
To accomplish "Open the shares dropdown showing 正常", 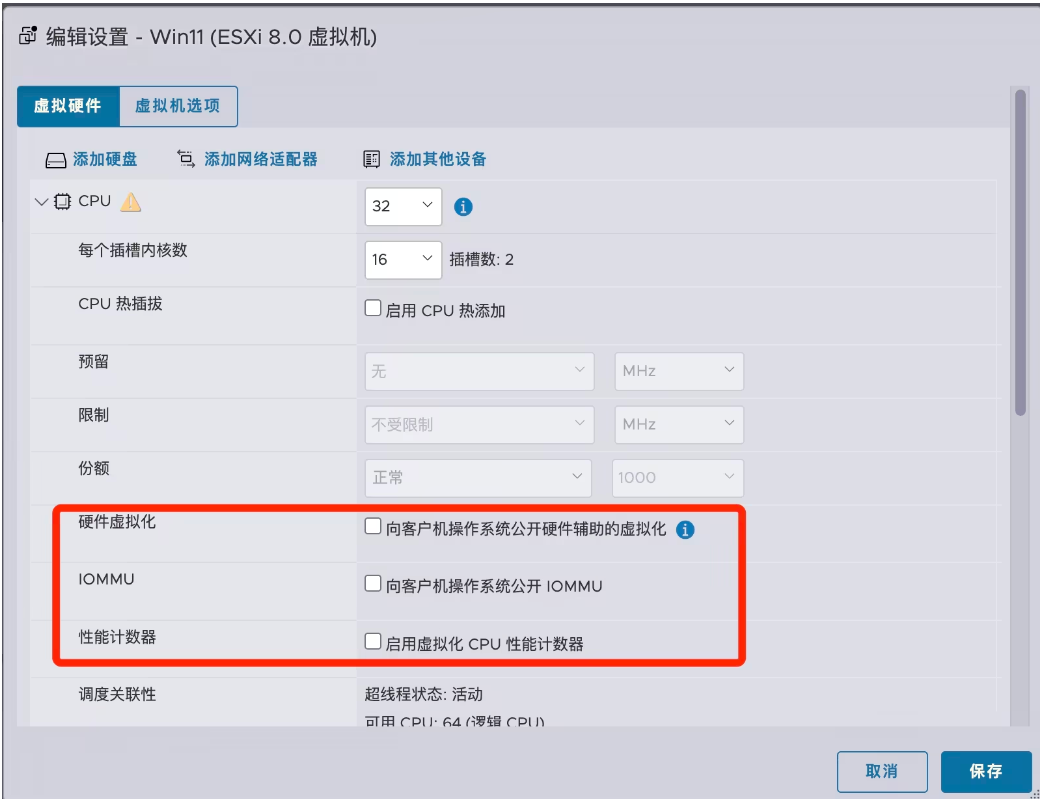I will click(478, 478).
